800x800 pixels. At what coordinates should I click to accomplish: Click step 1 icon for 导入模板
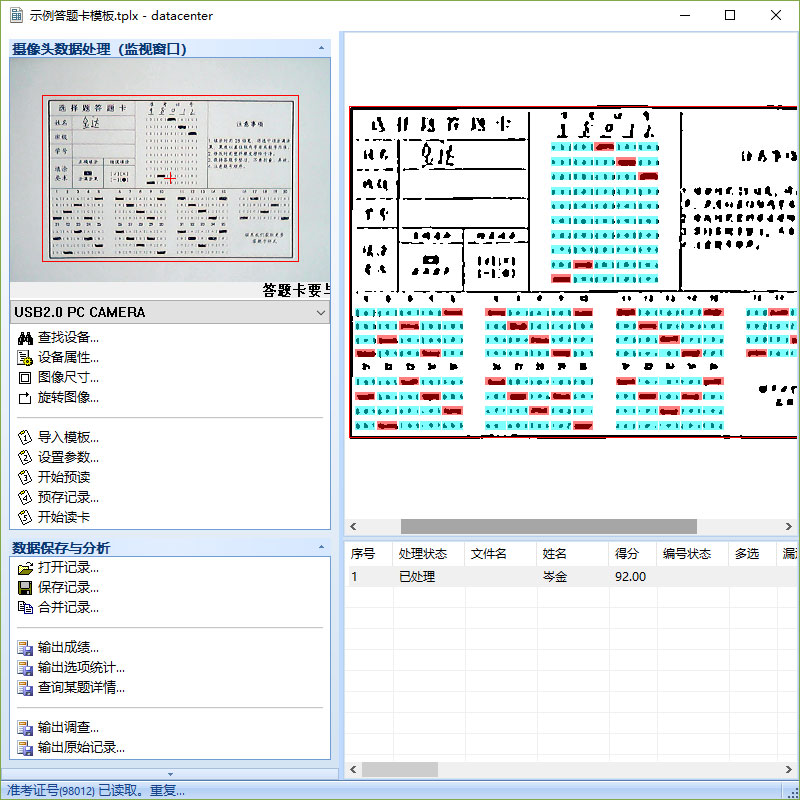(x=25, y=437)
